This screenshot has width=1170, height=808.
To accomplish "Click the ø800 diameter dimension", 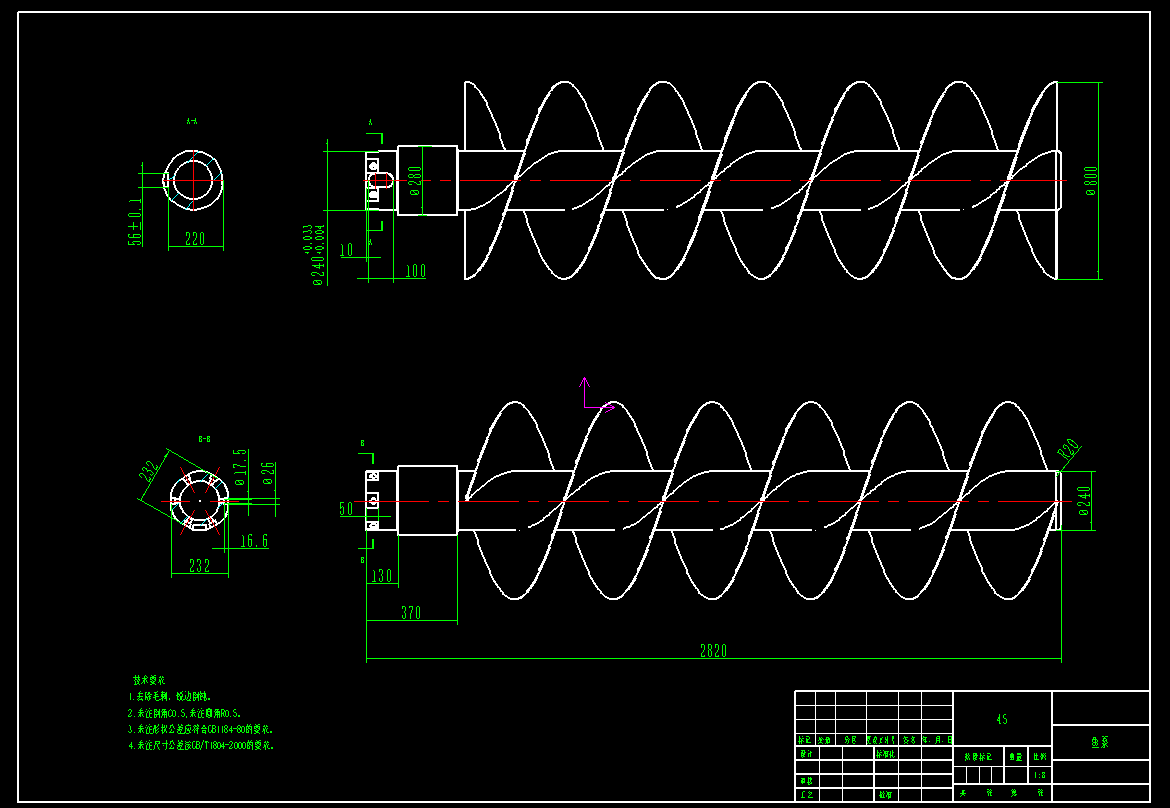I will pyautogui.click(x=1092, y=181).
